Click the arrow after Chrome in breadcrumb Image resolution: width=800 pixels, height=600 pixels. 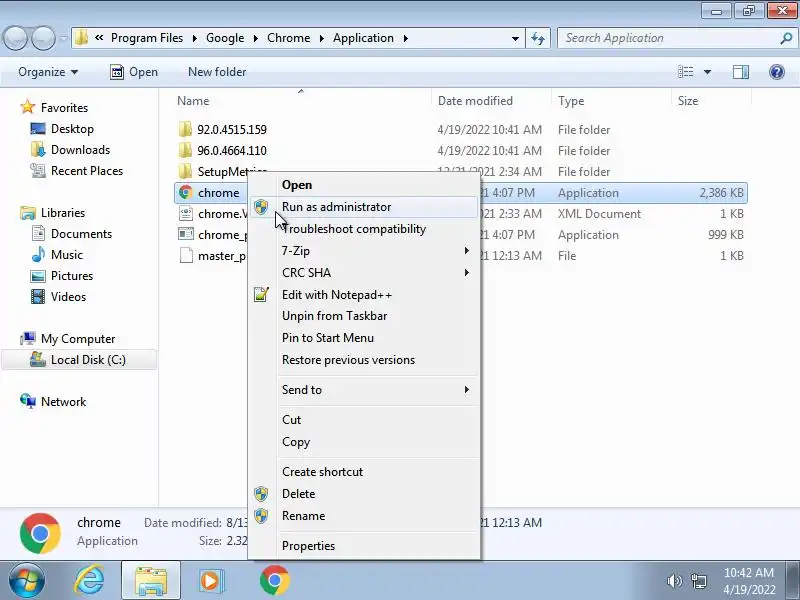[x=322, y=38]
